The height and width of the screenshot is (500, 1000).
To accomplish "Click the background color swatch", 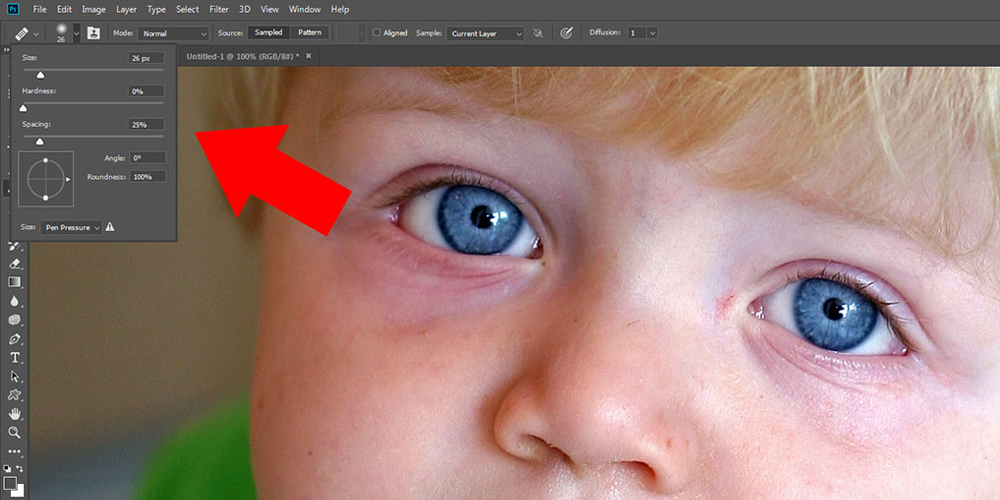I will [18, 490].
